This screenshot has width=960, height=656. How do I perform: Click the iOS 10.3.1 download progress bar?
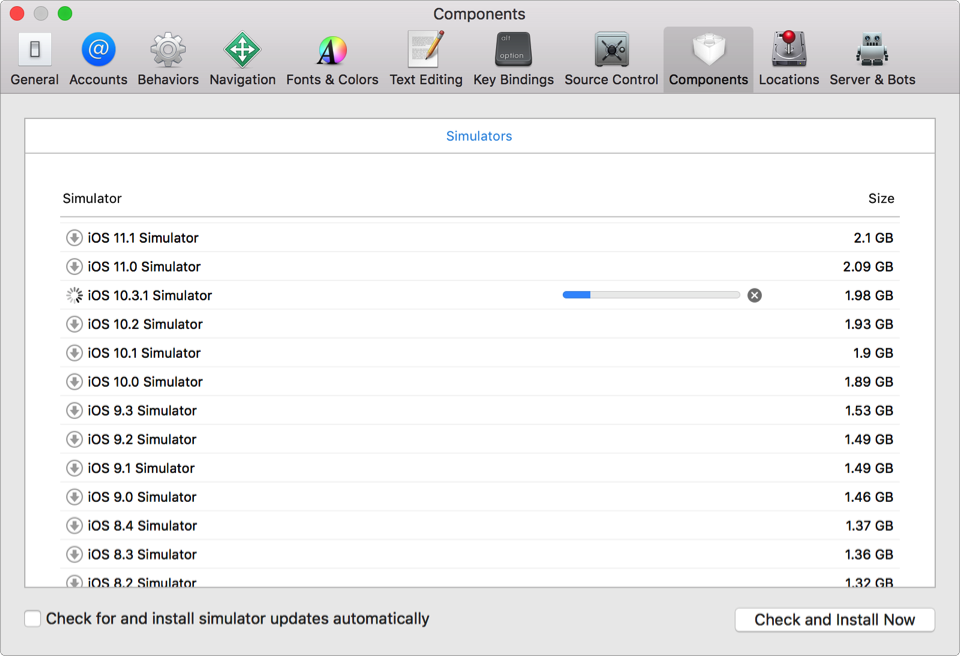pyautogui.click(x=651, y=295)
